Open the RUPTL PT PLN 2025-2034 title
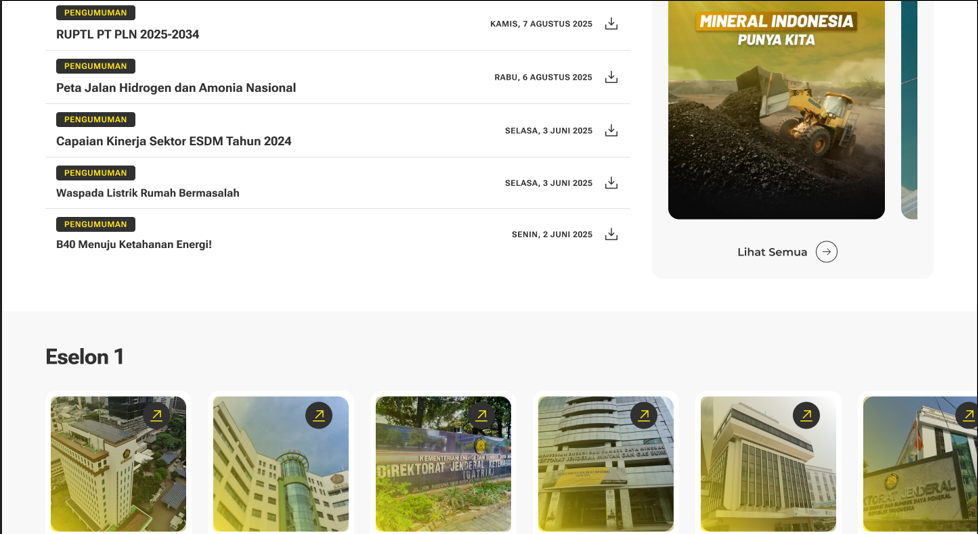This screenshot has height=534, width=978. [x=127, y=35]
